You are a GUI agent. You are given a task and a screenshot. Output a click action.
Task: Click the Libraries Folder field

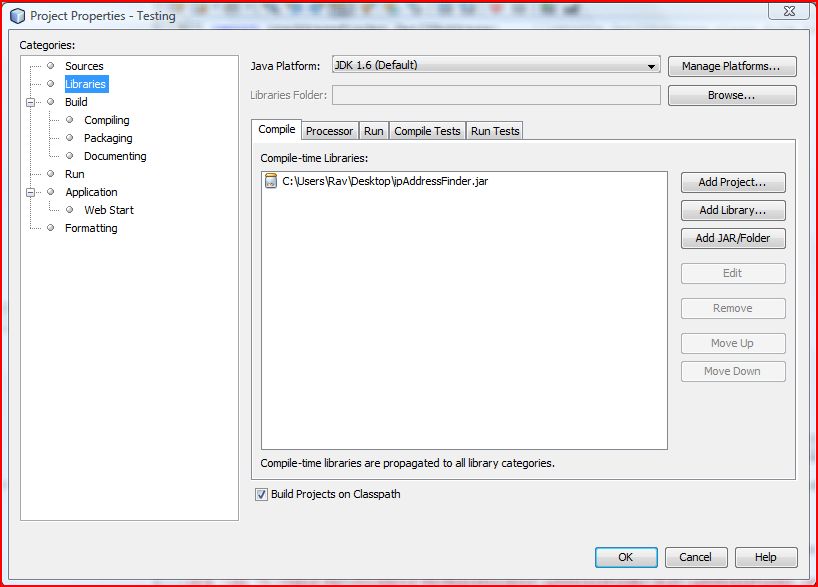(496, 95)
